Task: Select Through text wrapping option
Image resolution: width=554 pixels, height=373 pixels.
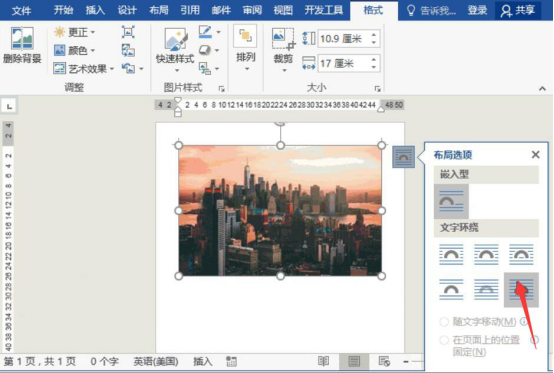Action: [x=521, y=254]
